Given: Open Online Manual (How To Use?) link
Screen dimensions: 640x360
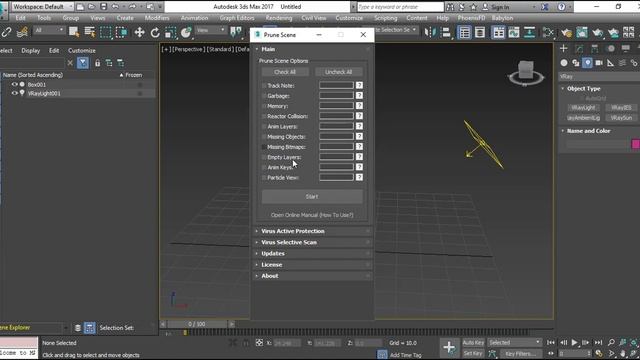Looking at the screenshot, I should [312, 215].
